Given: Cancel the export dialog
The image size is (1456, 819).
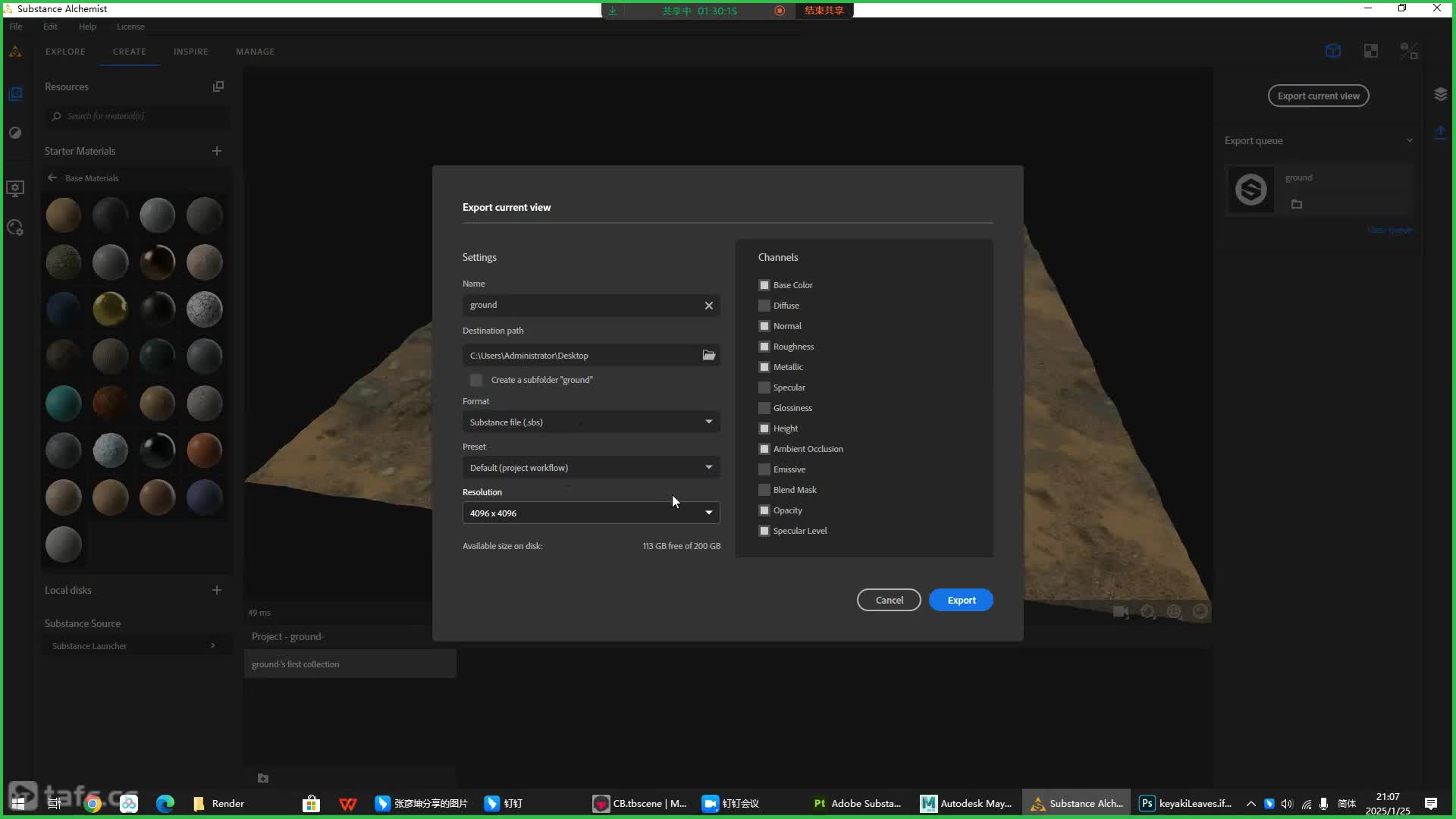Looking at the screenshot, I should tap(890, 601).
